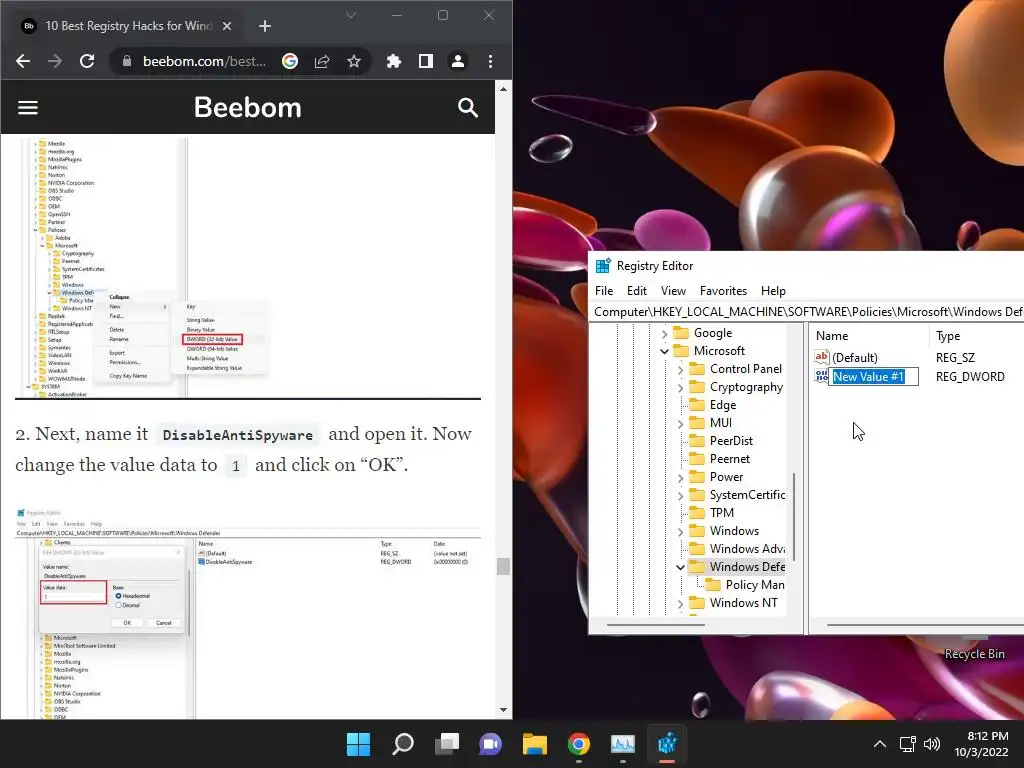Select the PeerDist registry key
This screenshot has width=1024, height=768.
(x=731, y=441)
